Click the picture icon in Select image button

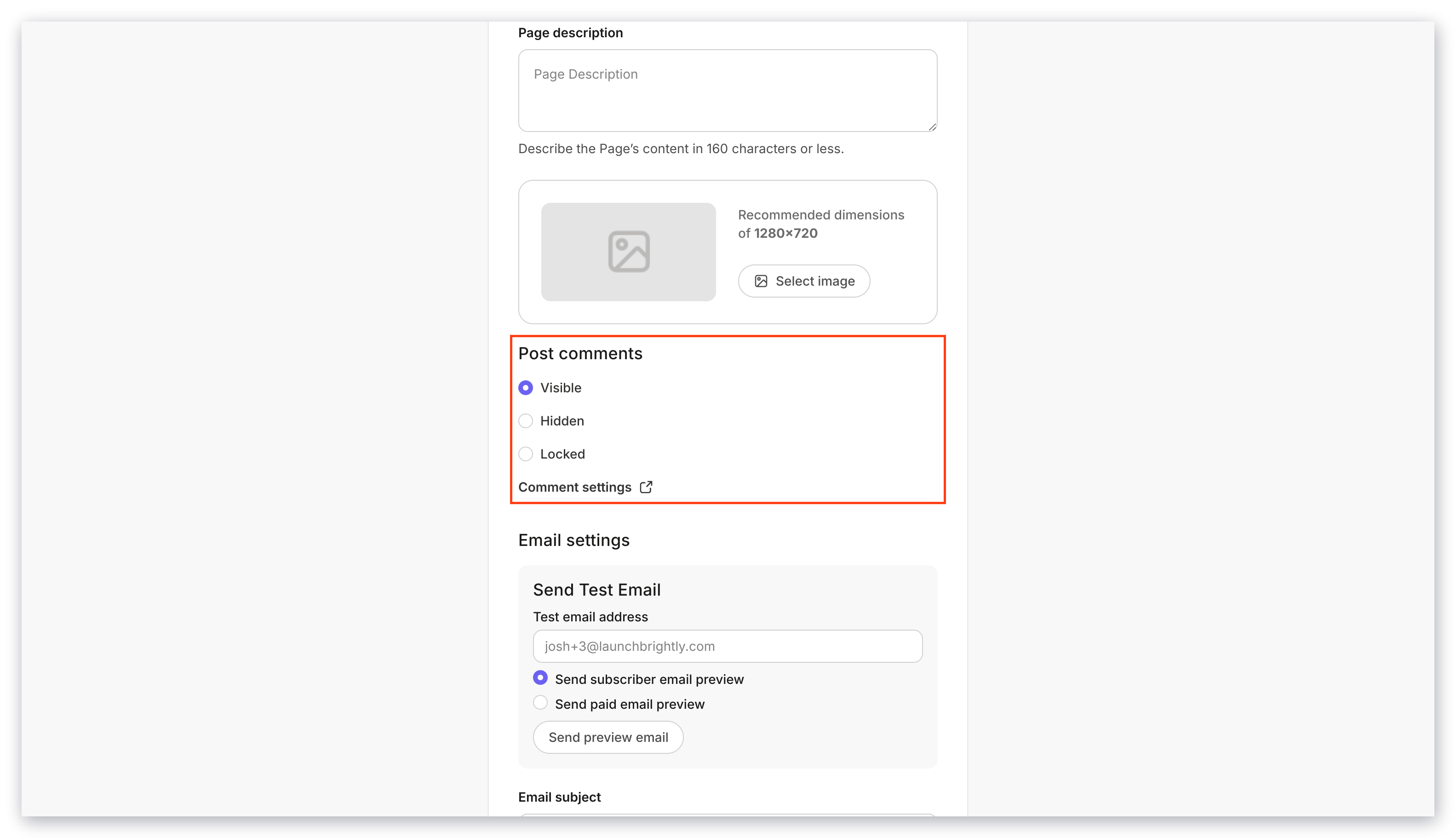click(x=761, y=281)
